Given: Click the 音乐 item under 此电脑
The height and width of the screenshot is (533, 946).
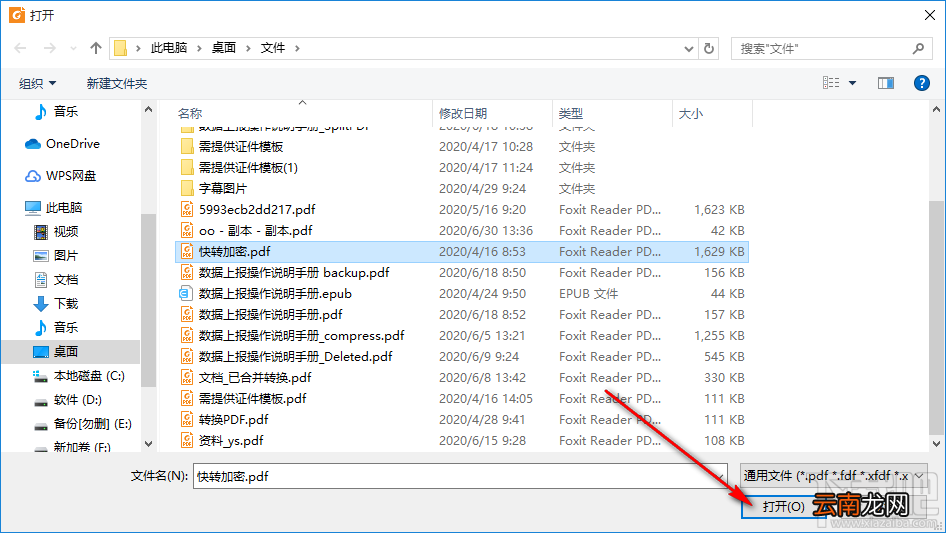Looking at the screenshot, I should (x=56, y=328).
